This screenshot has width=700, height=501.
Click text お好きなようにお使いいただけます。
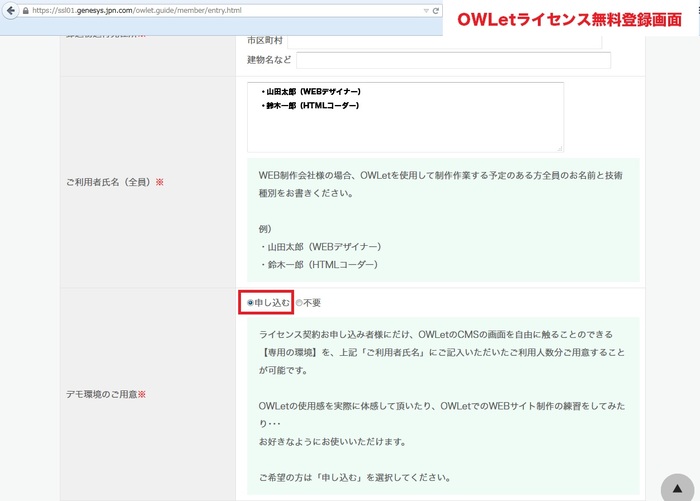[333, 442]
